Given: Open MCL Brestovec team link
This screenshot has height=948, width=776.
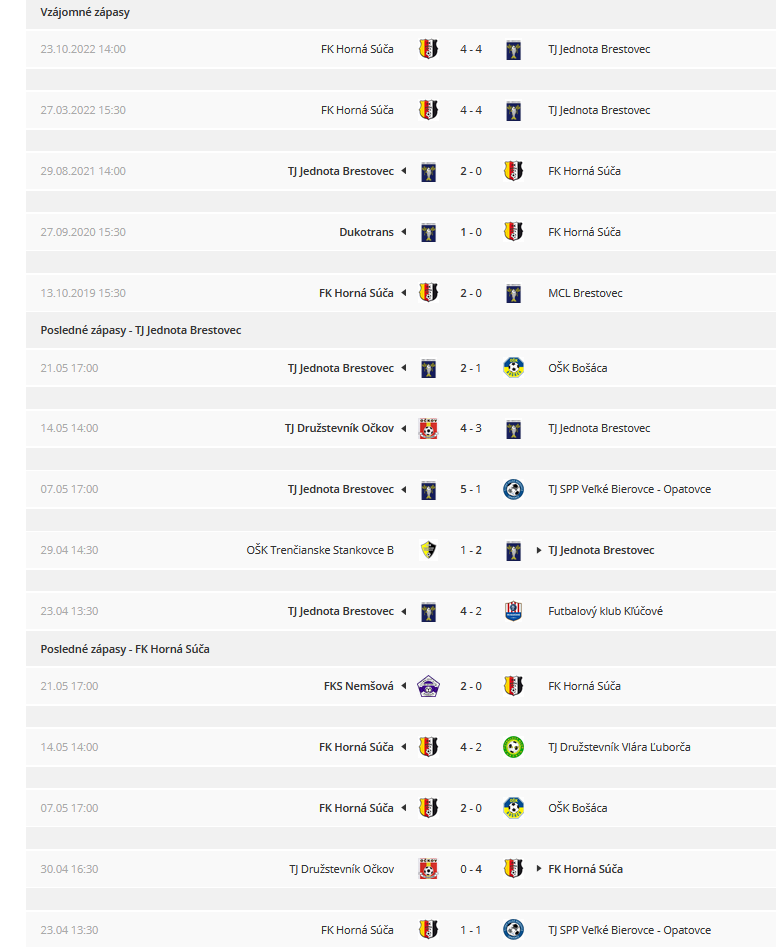Looking at the screenshot, I should 585,293.
